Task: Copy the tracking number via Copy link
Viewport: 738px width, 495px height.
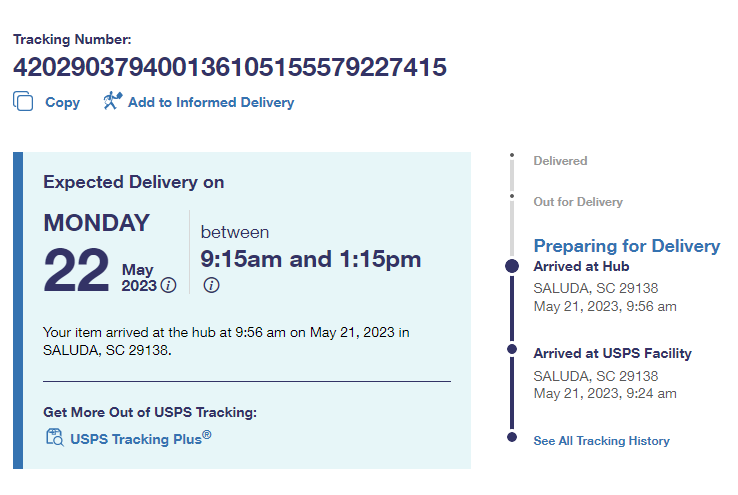Action: (62, 102)
